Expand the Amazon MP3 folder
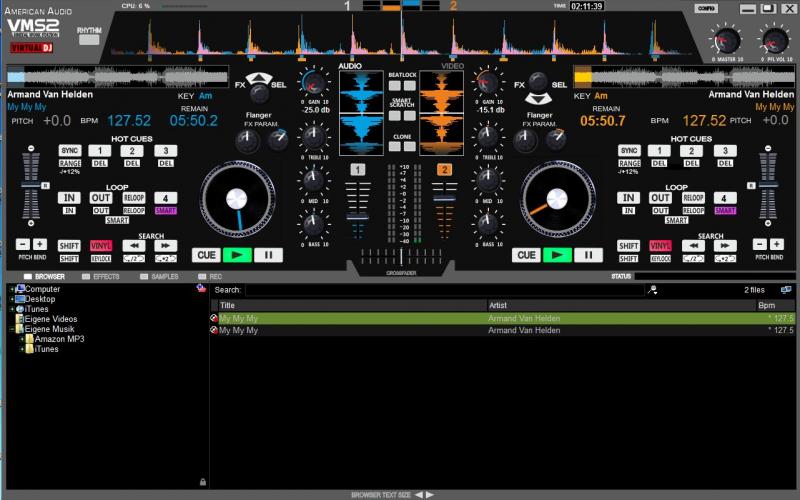This screenshot has width=800, height=500. click(x=21, y=339)
